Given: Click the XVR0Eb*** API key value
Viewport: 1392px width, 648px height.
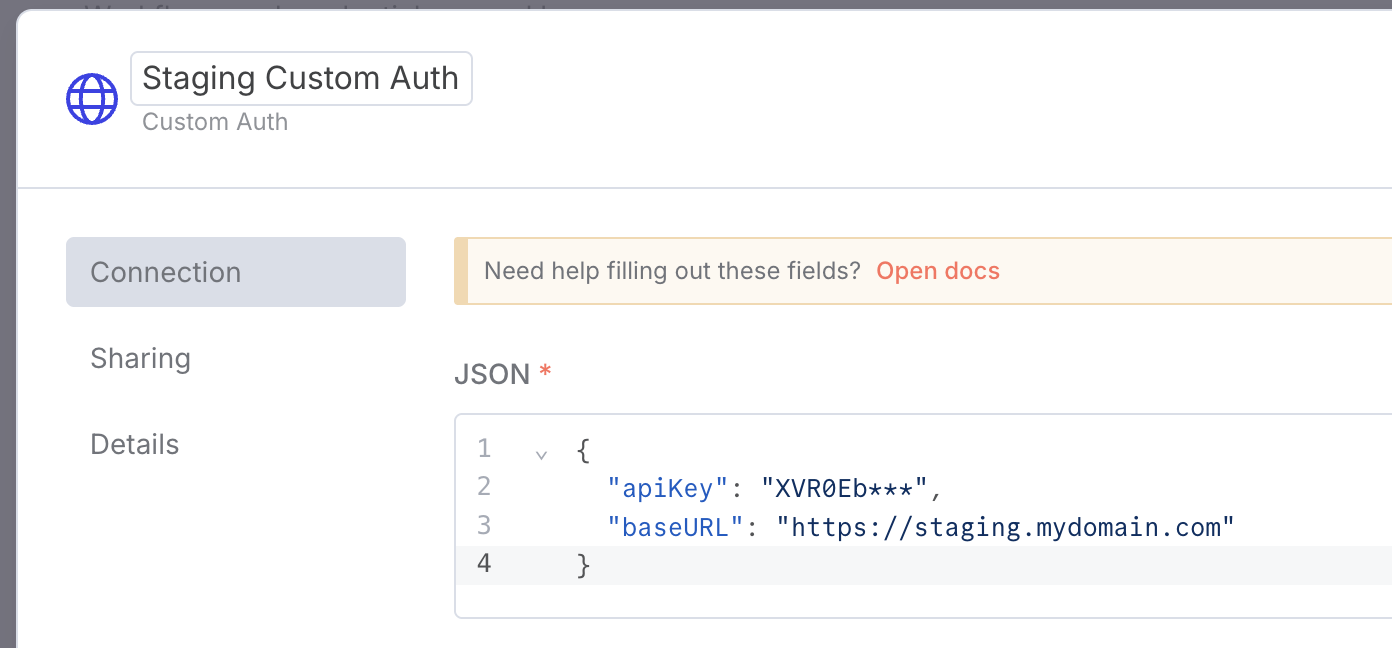Looking at the screenshot, I should pos(847,488).
